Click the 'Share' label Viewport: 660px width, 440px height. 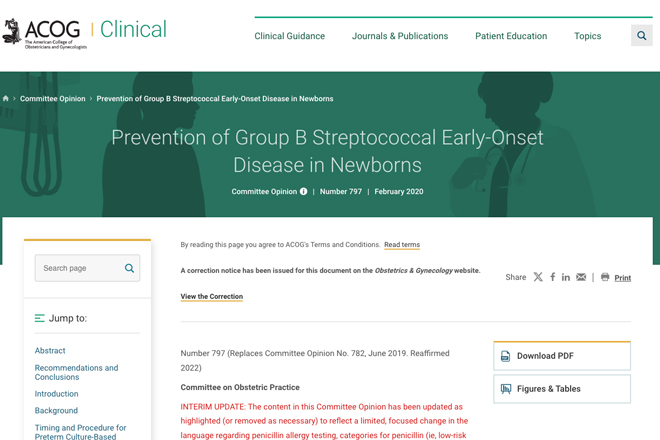click(x=516, y=277)
